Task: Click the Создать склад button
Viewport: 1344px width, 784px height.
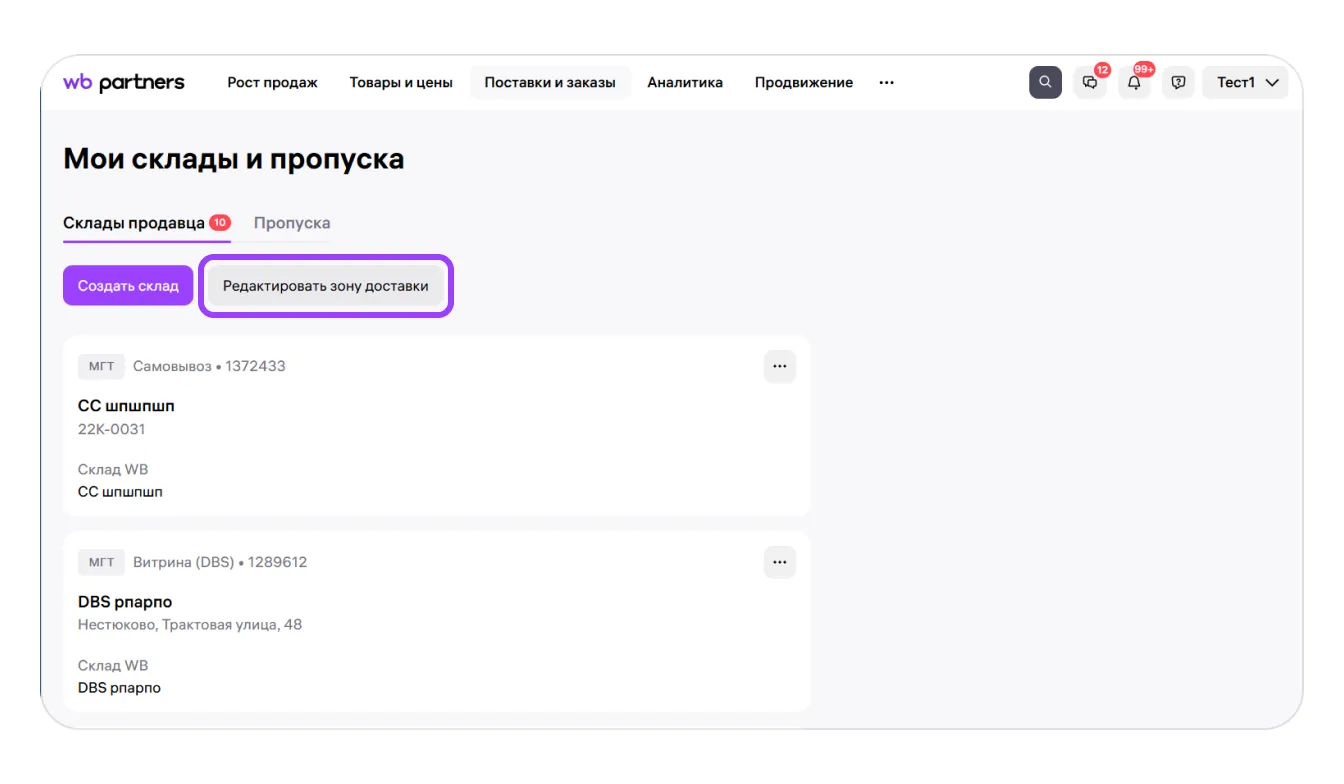Action: click(x=128, y=286)
